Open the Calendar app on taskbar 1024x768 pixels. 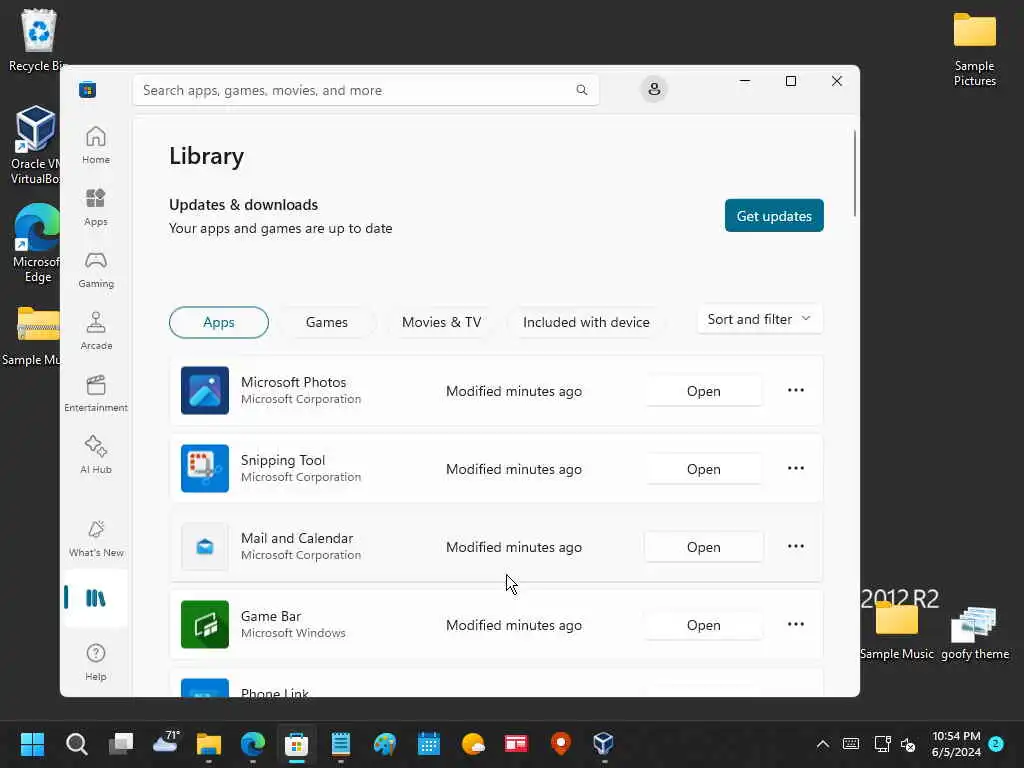[429, 744]
